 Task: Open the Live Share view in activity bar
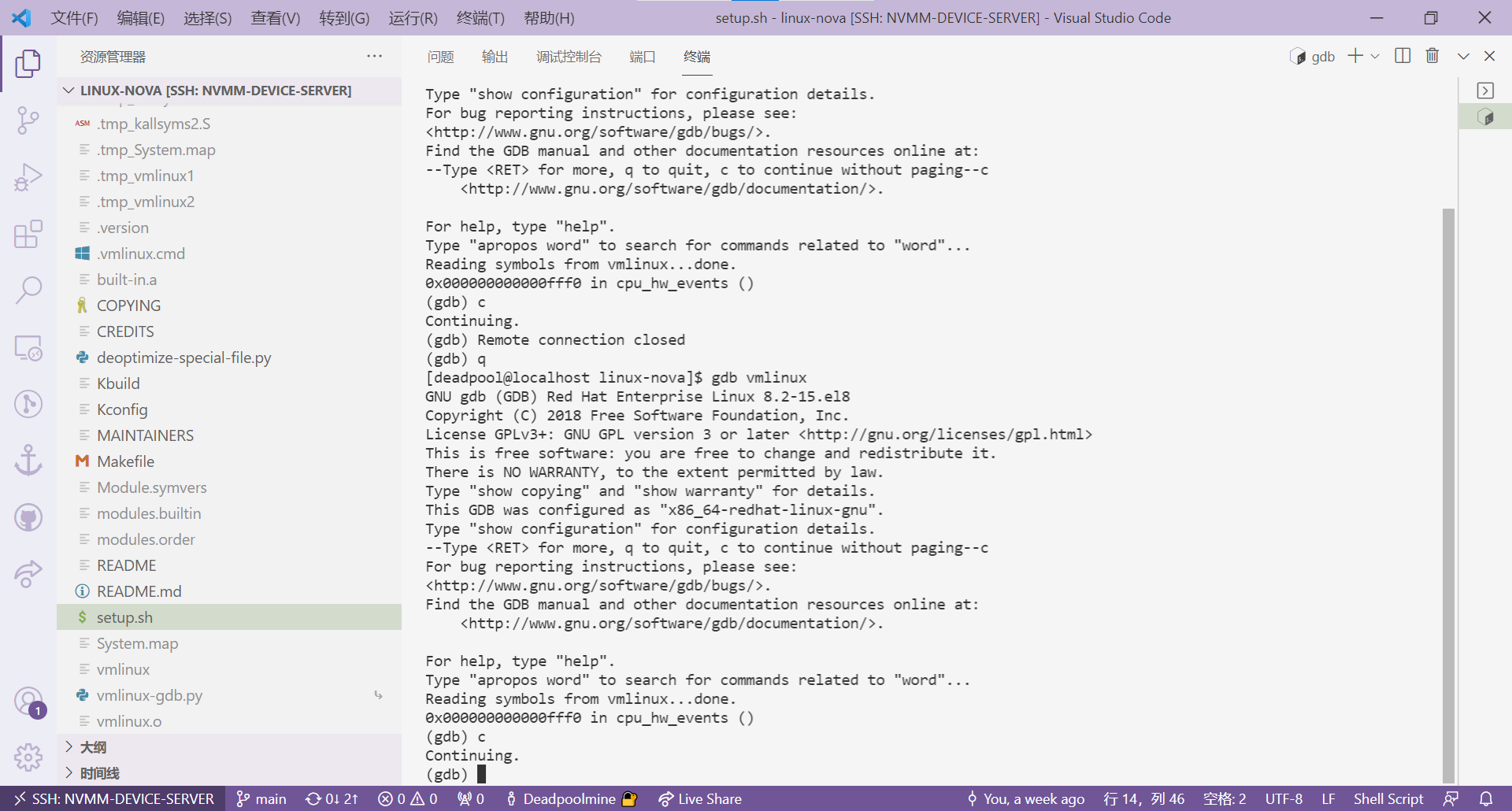click(x=28, y=574)
